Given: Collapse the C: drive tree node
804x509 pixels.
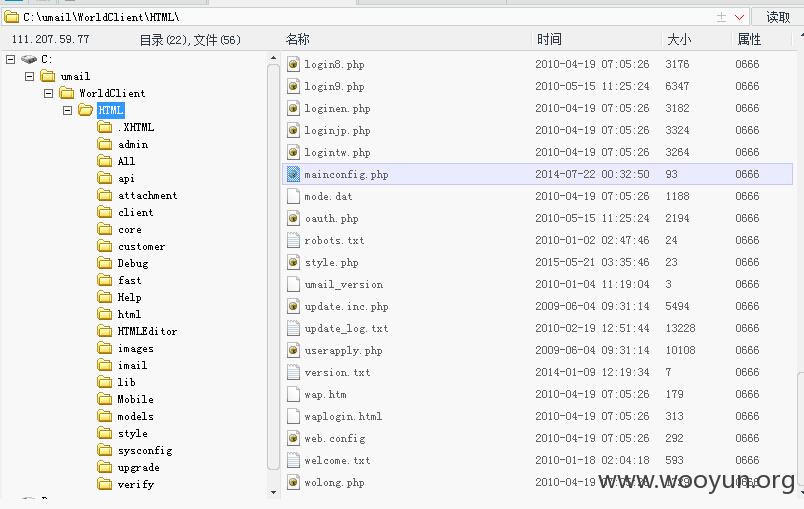Looking at the screenshot, I should click(x=10, y=59).
